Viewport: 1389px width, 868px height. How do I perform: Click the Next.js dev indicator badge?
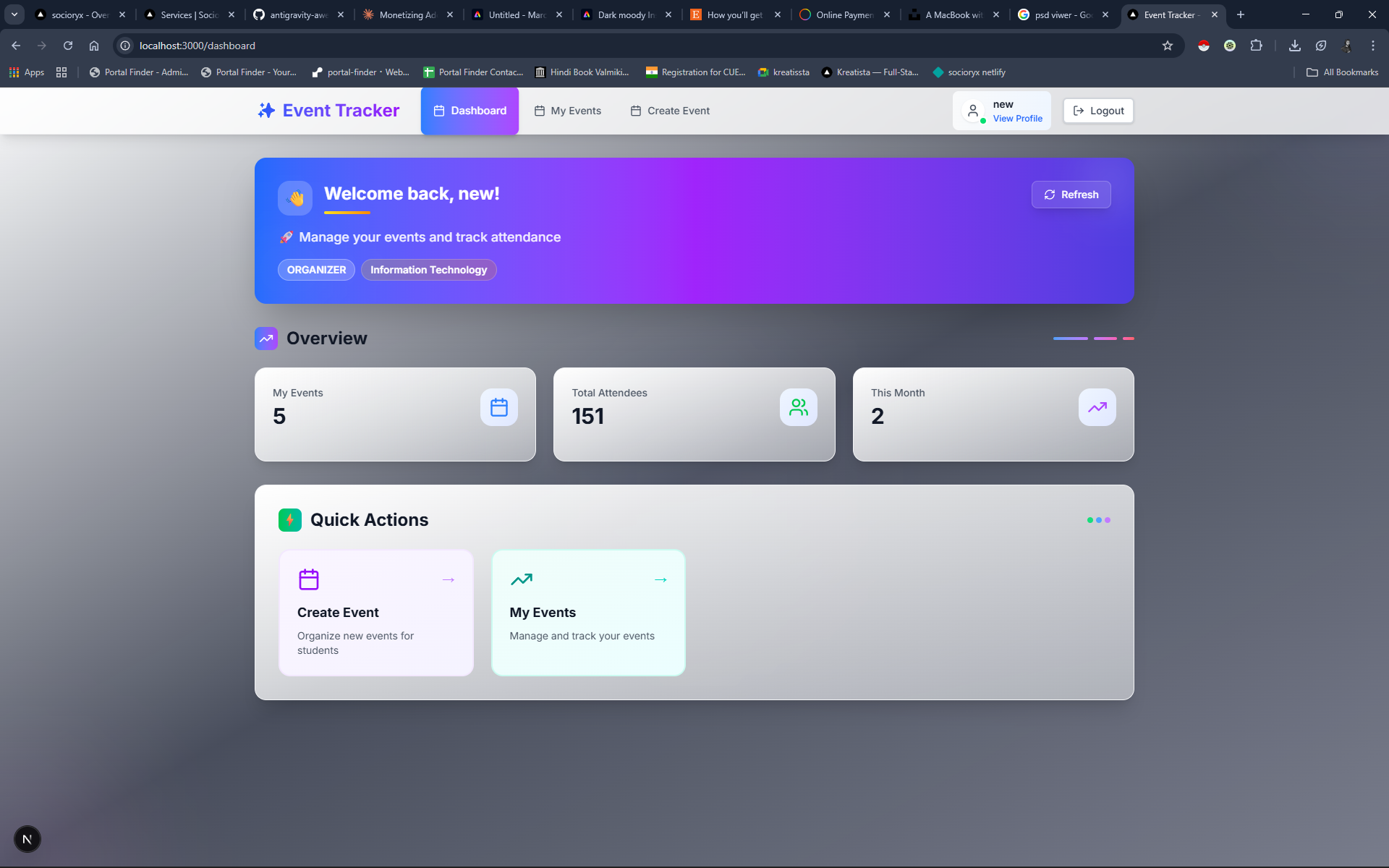27,839
